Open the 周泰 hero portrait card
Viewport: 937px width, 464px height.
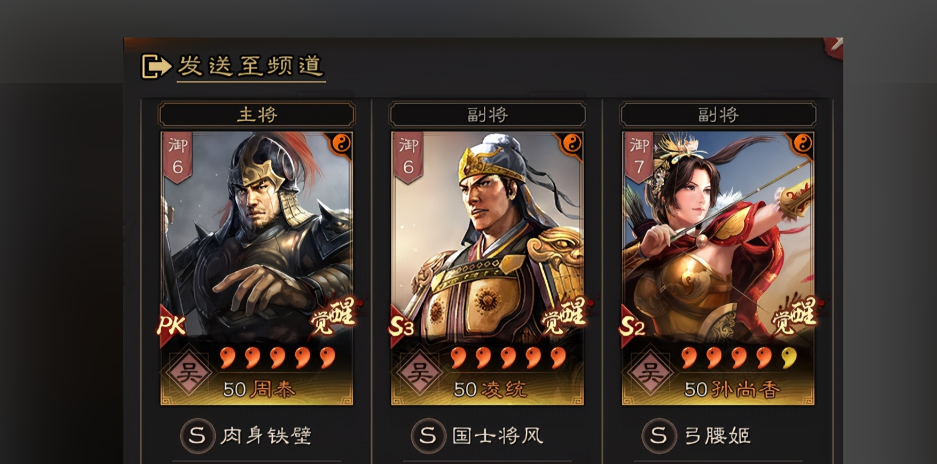pos(256,268)
